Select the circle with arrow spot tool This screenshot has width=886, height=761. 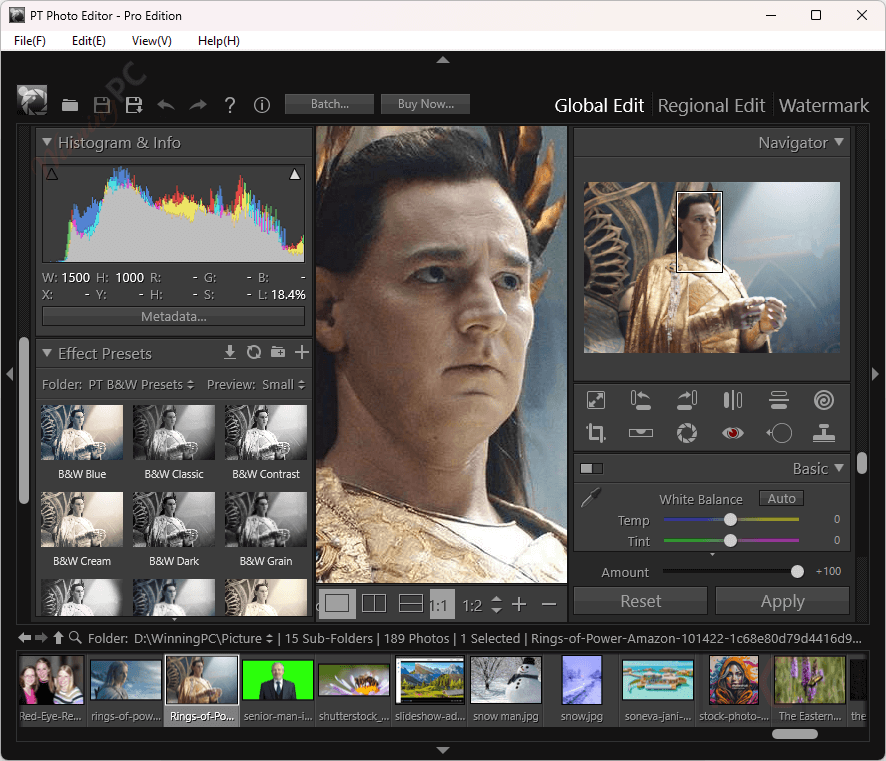click(779, 433)
